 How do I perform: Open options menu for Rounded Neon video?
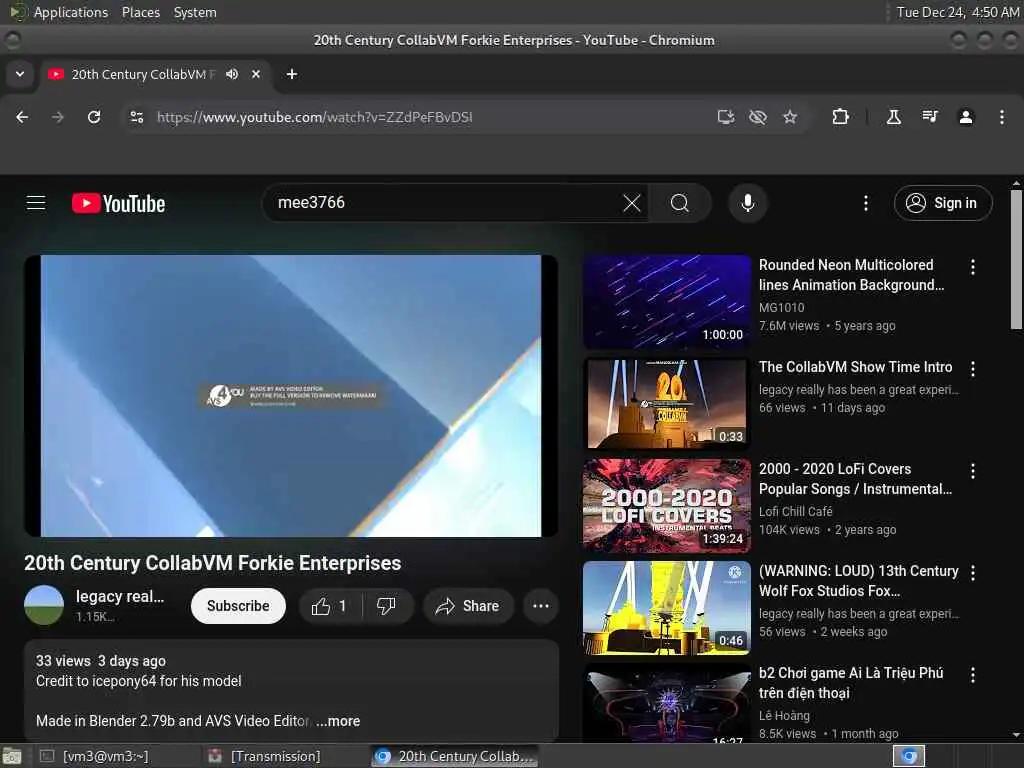click(x=973, y=266)
